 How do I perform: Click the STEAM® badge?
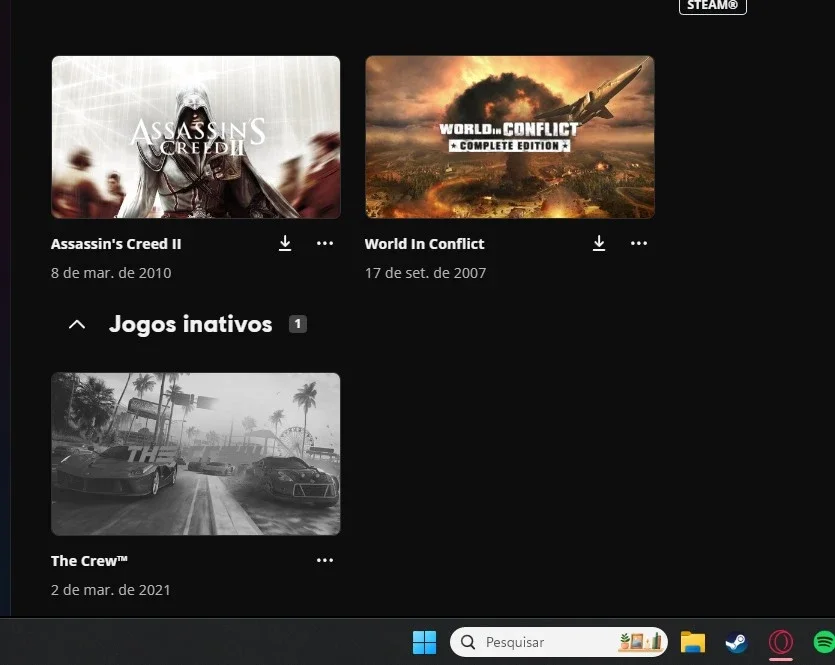pyautogui.click(x=713, y=6)
